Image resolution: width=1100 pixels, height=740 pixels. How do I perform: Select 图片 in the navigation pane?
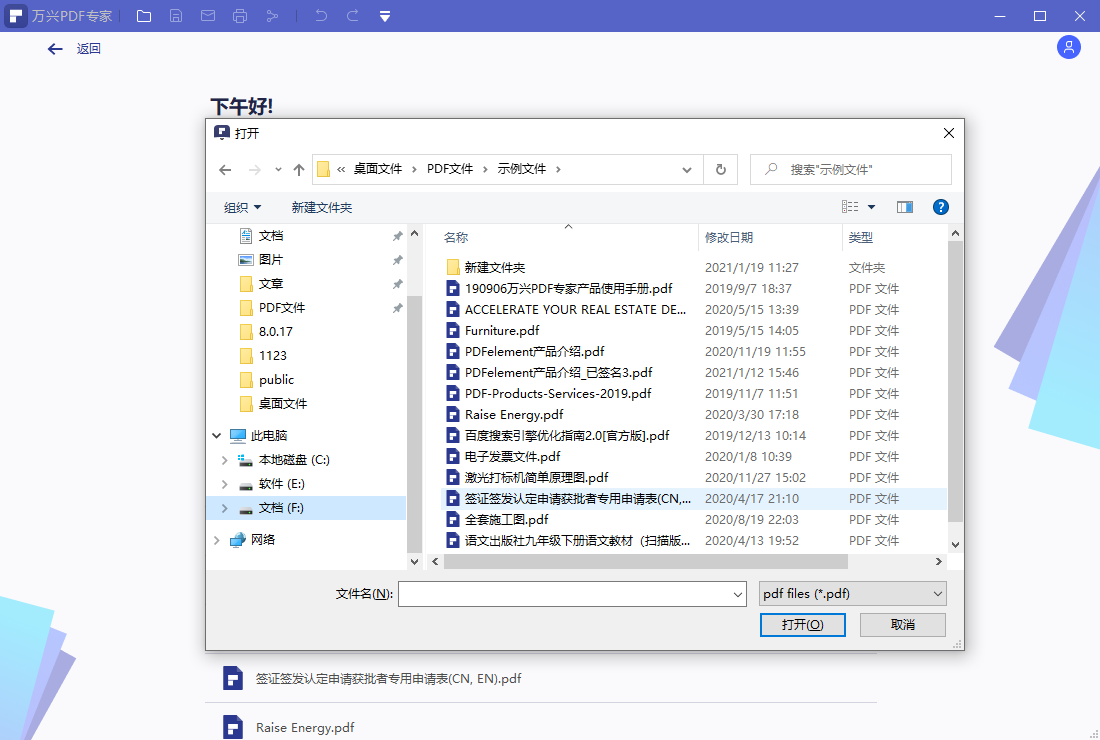coord(271,260)
